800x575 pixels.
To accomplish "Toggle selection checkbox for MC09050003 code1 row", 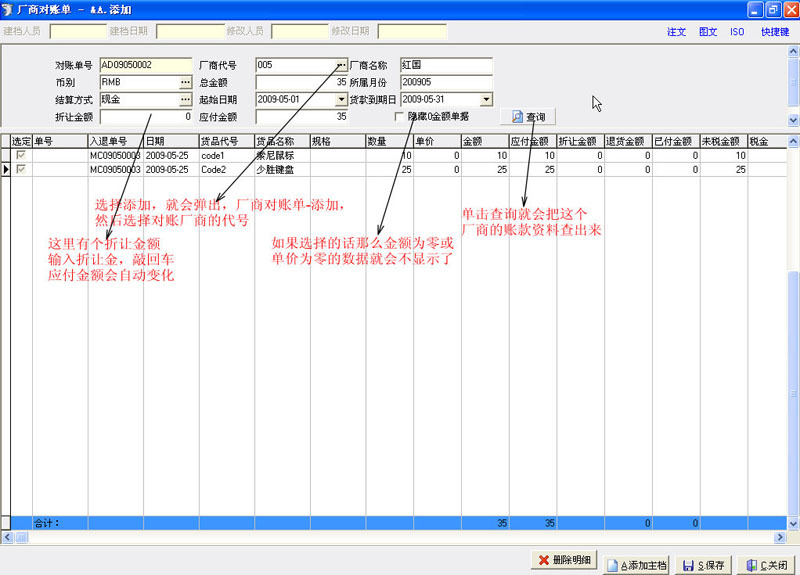I will coord(21,155).
